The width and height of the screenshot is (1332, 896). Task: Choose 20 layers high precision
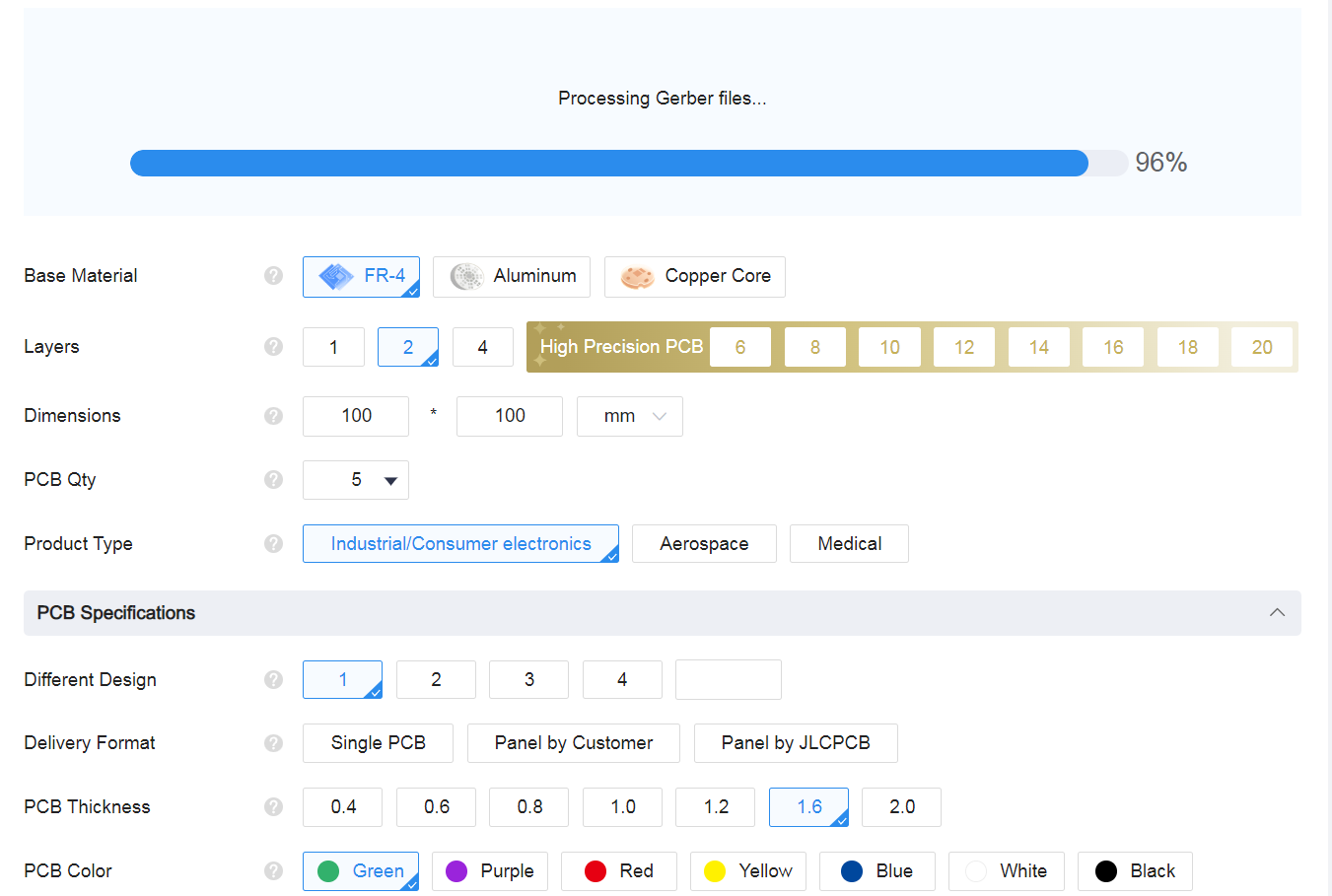1262,347
